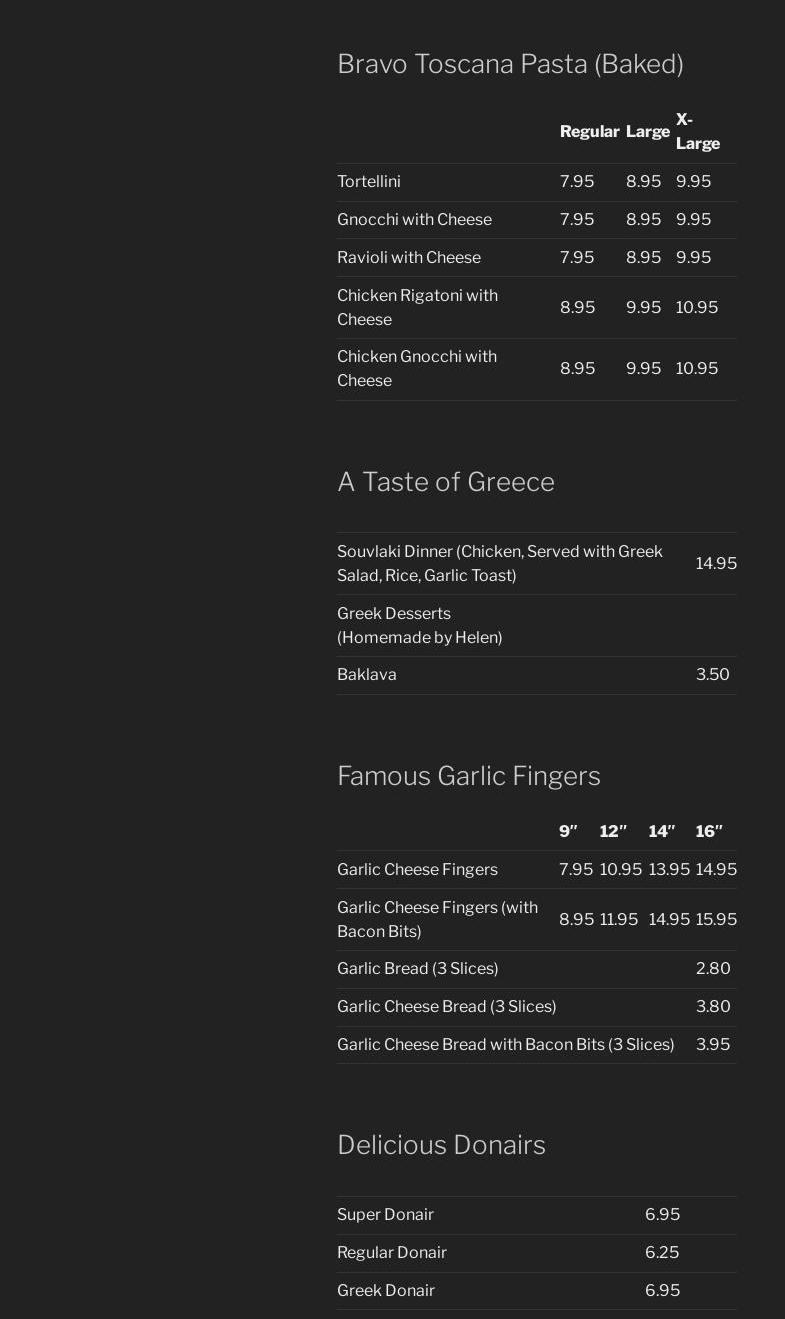Click Chicken Rigatoni with Cheese item
Screen dimensions: 785x1319
point(417,307)
